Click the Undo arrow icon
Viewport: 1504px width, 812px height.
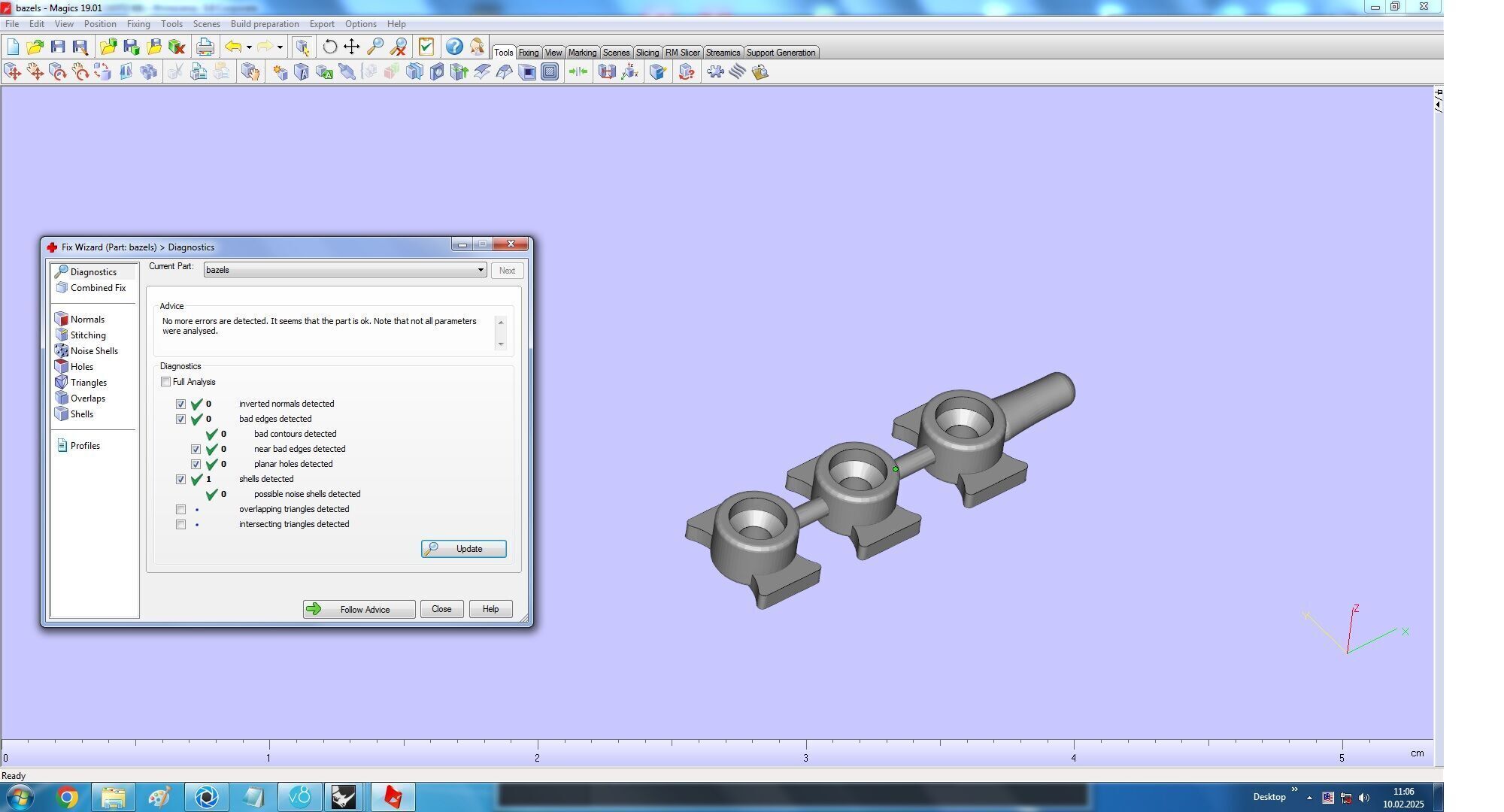(233, 47)
